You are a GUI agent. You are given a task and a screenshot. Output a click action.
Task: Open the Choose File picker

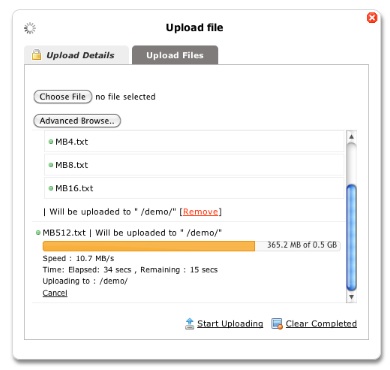pyautogui.click(x=63, y=97)
